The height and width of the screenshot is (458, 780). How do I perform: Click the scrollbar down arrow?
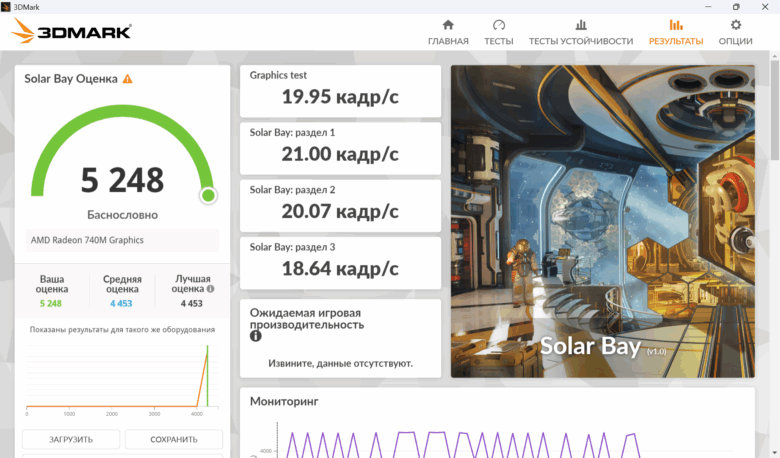[775, 454]
